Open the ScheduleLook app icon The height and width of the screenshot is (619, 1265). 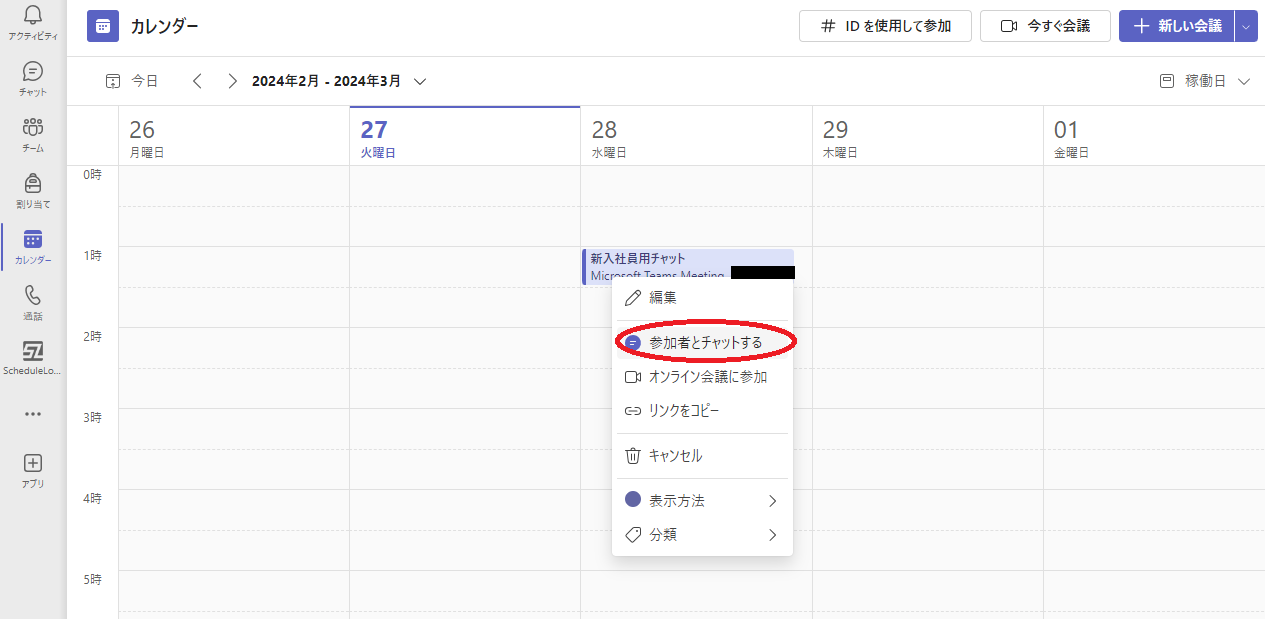click(33, 352)
